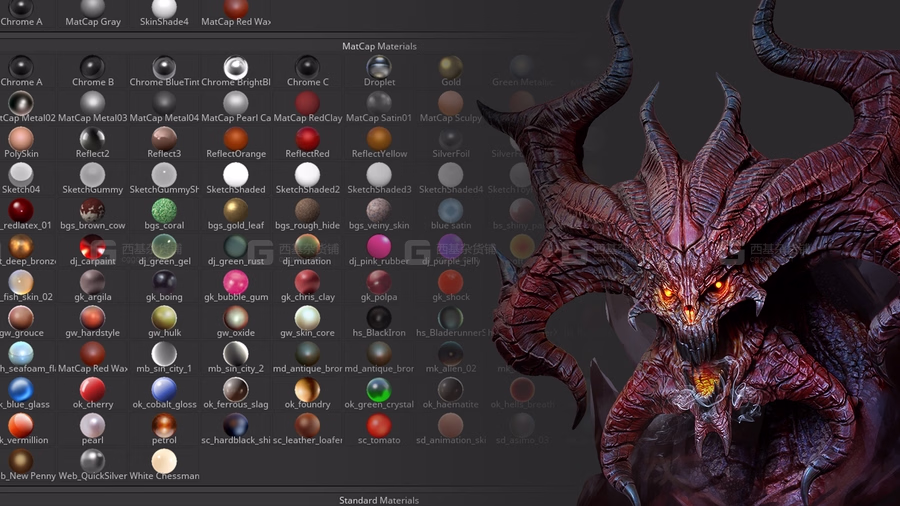Image resolution: width=900 pixels, height=506 pixels.
Task: Choose the MatCap Satin01 material
Action: point(379,107)
